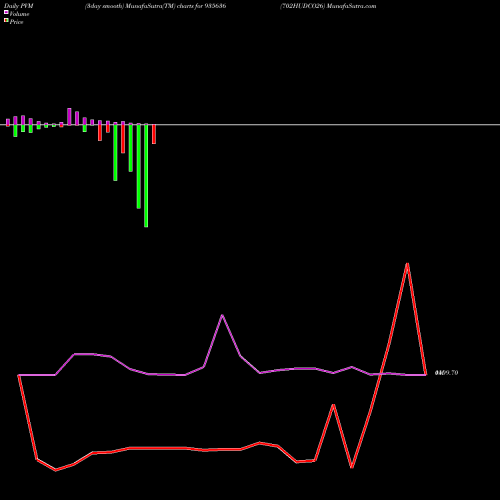This screenshot has width=500, height=500.
Task: Click the 702HUDCO26 MunafaSutra.com title
Action: pos(328,6)
